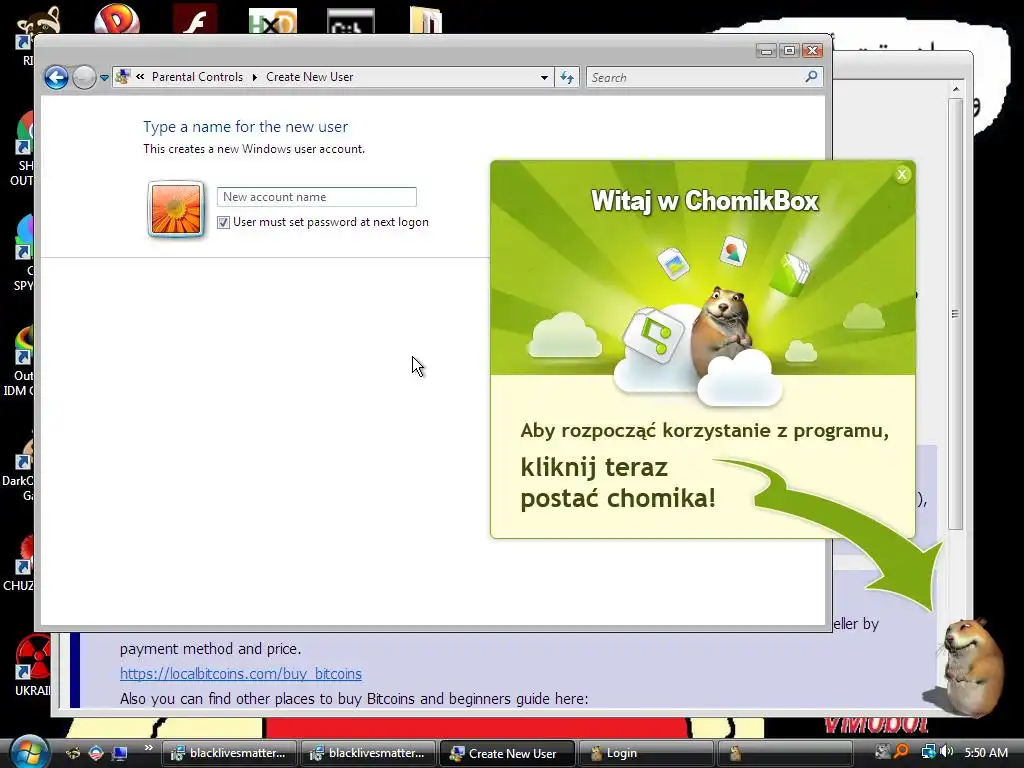Open the localbitcoins.com buy_bitcoins link
Image resolution: width=1024 pixels, height=768 pixels.
tap(240, 673)
